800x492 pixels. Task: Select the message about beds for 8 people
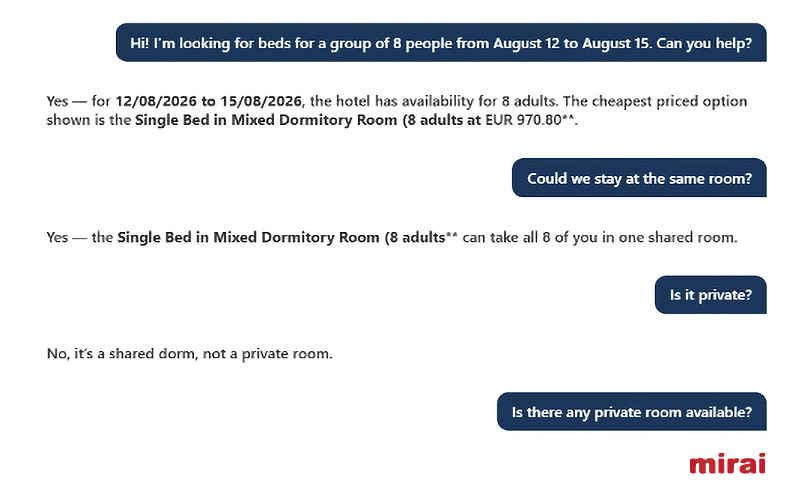point(441,43)
